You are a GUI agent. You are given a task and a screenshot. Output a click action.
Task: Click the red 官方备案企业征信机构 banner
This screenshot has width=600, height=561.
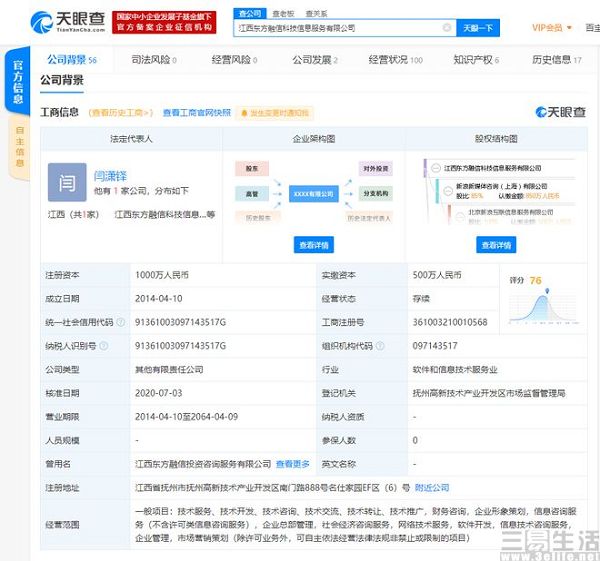point(164,22)
